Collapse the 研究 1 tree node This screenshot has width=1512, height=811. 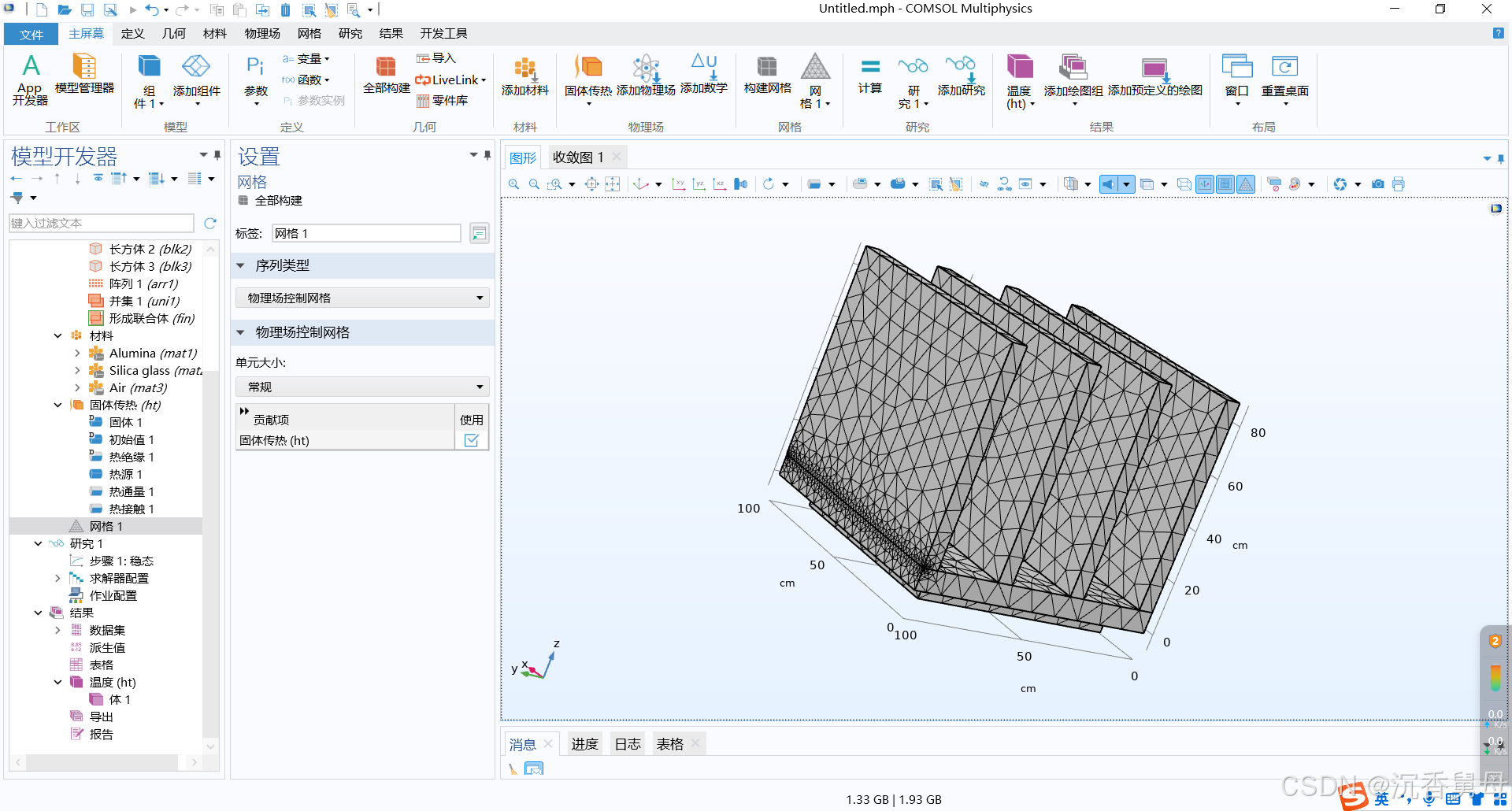(x=38, y=543)
